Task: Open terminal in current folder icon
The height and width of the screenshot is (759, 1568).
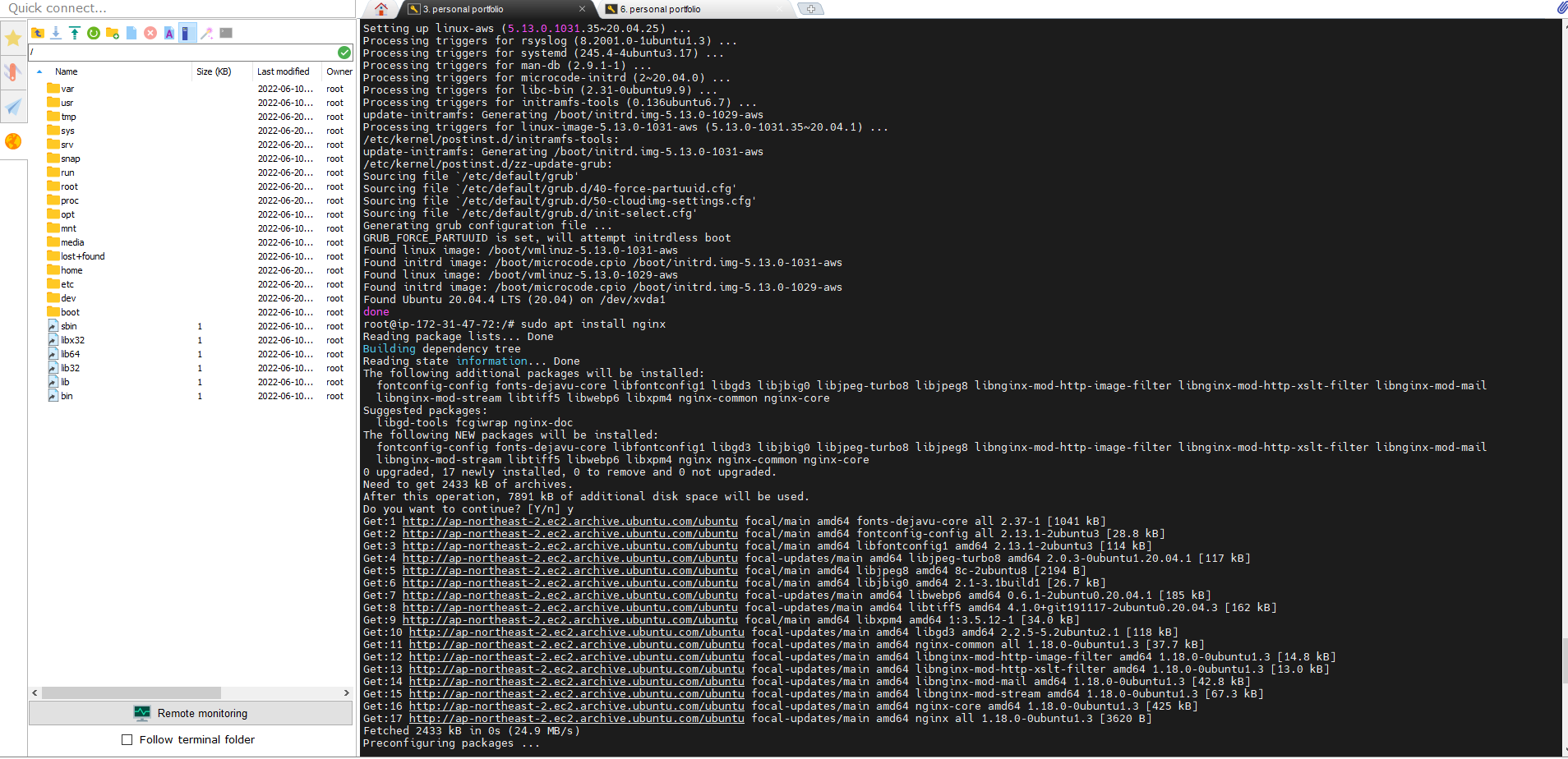Action: coord(226,33)
